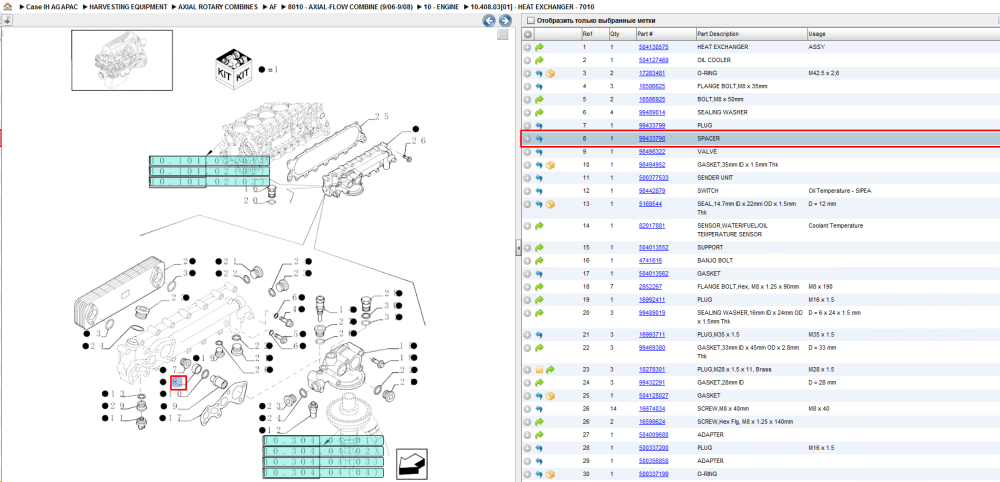Screen dimensions: 1000x482
Task: Click the box icon on O-RING ref 3 row
Action: (550, 73)
